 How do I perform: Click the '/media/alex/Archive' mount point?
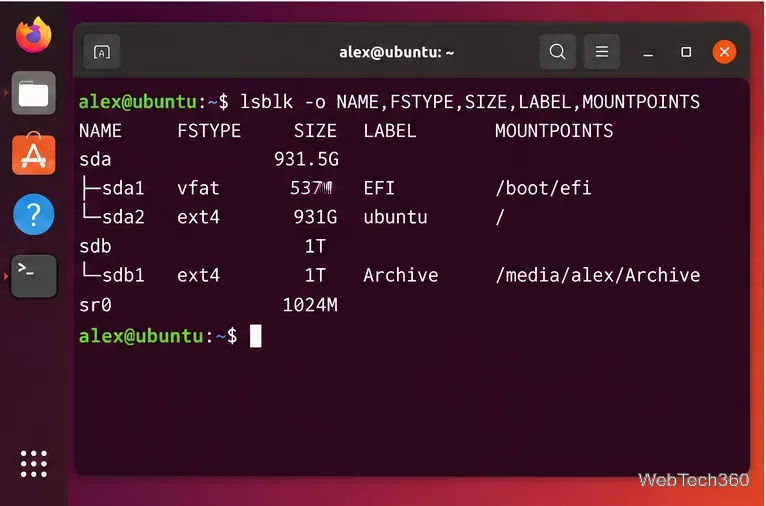pos(597,275)
